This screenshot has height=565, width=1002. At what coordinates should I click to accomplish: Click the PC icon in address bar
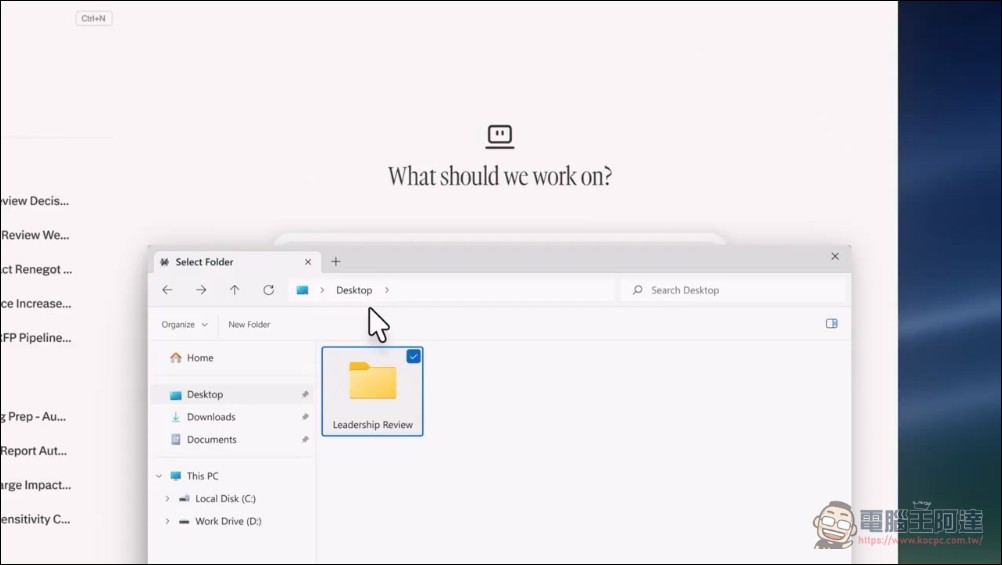click(302, 290)
